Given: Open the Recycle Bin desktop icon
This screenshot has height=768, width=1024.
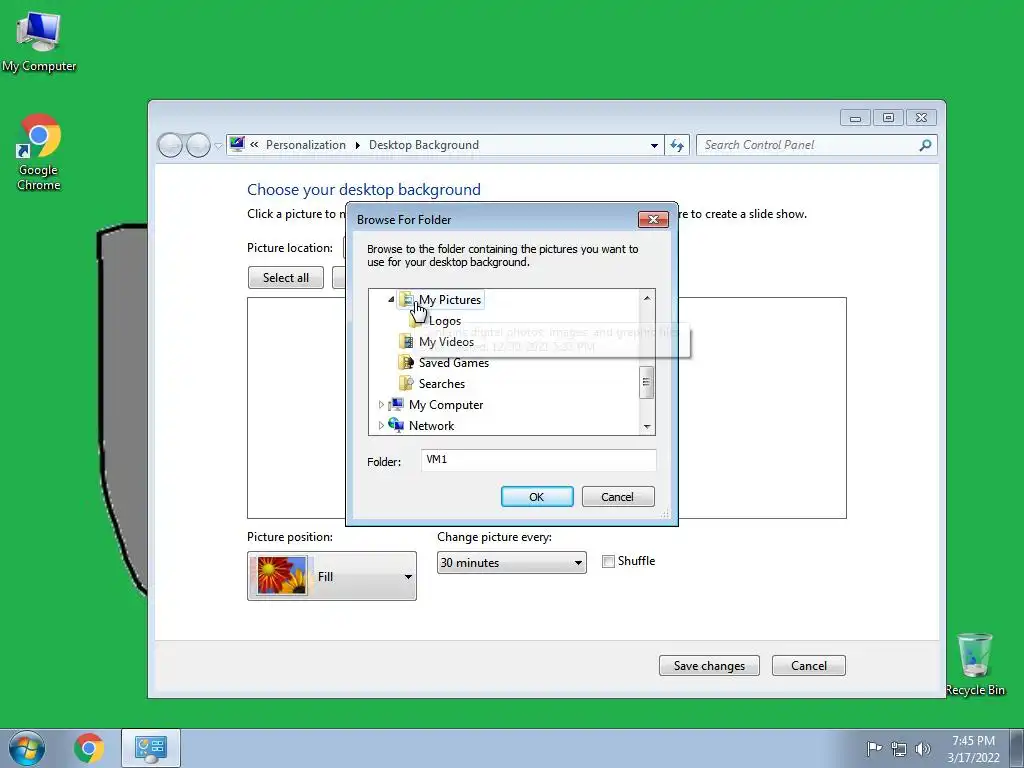Looking at the screenshot, I should [x=974, y=664].
